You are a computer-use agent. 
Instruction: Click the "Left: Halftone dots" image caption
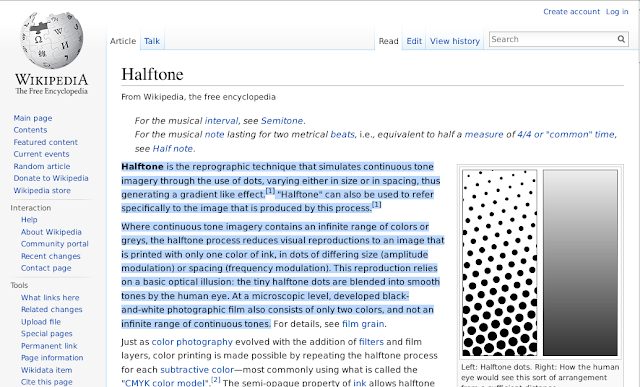[540, 376]
